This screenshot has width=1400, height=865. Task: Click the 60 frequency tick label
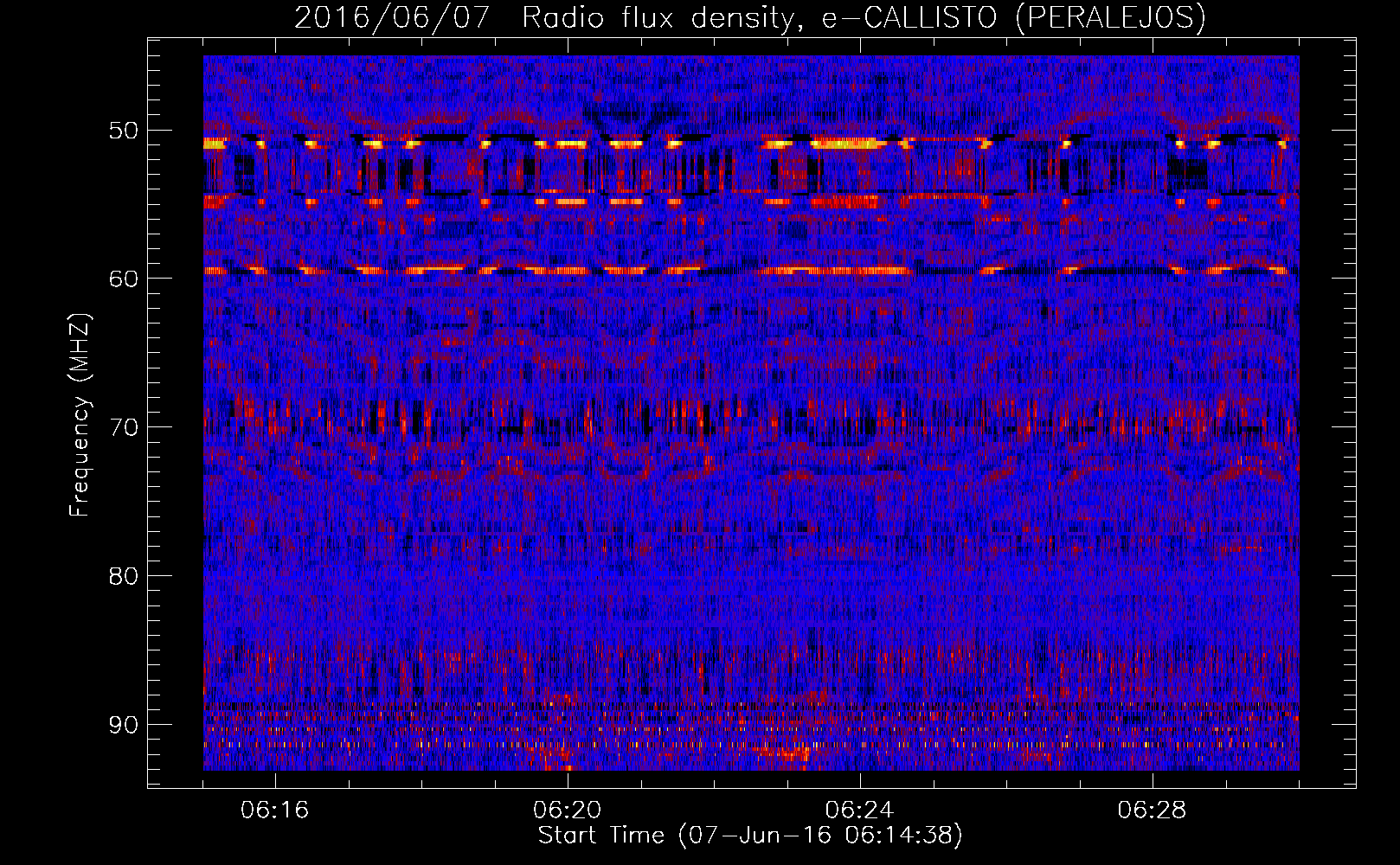[x=123, y=279]
